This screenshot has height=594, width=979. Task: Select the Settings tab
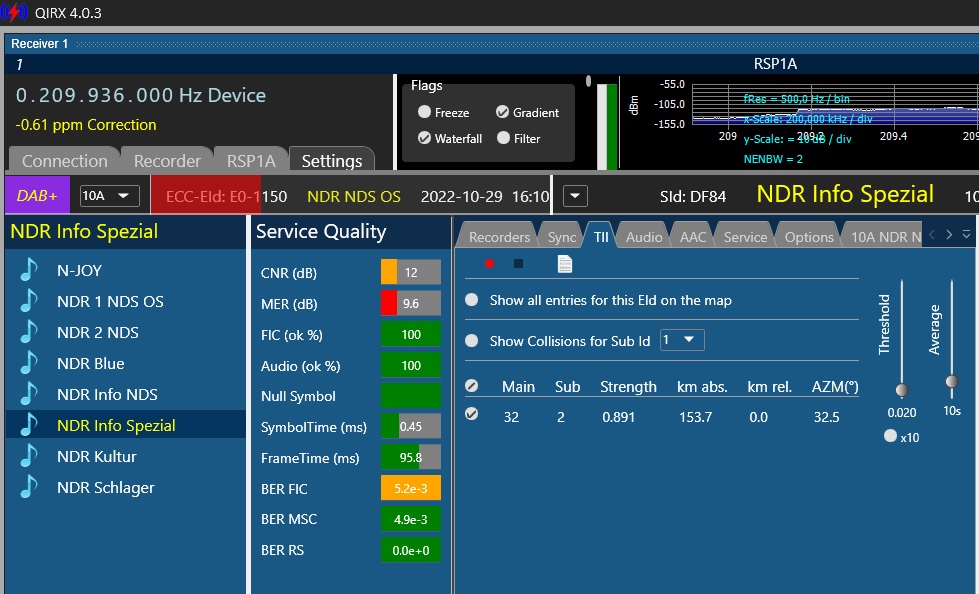332,161
